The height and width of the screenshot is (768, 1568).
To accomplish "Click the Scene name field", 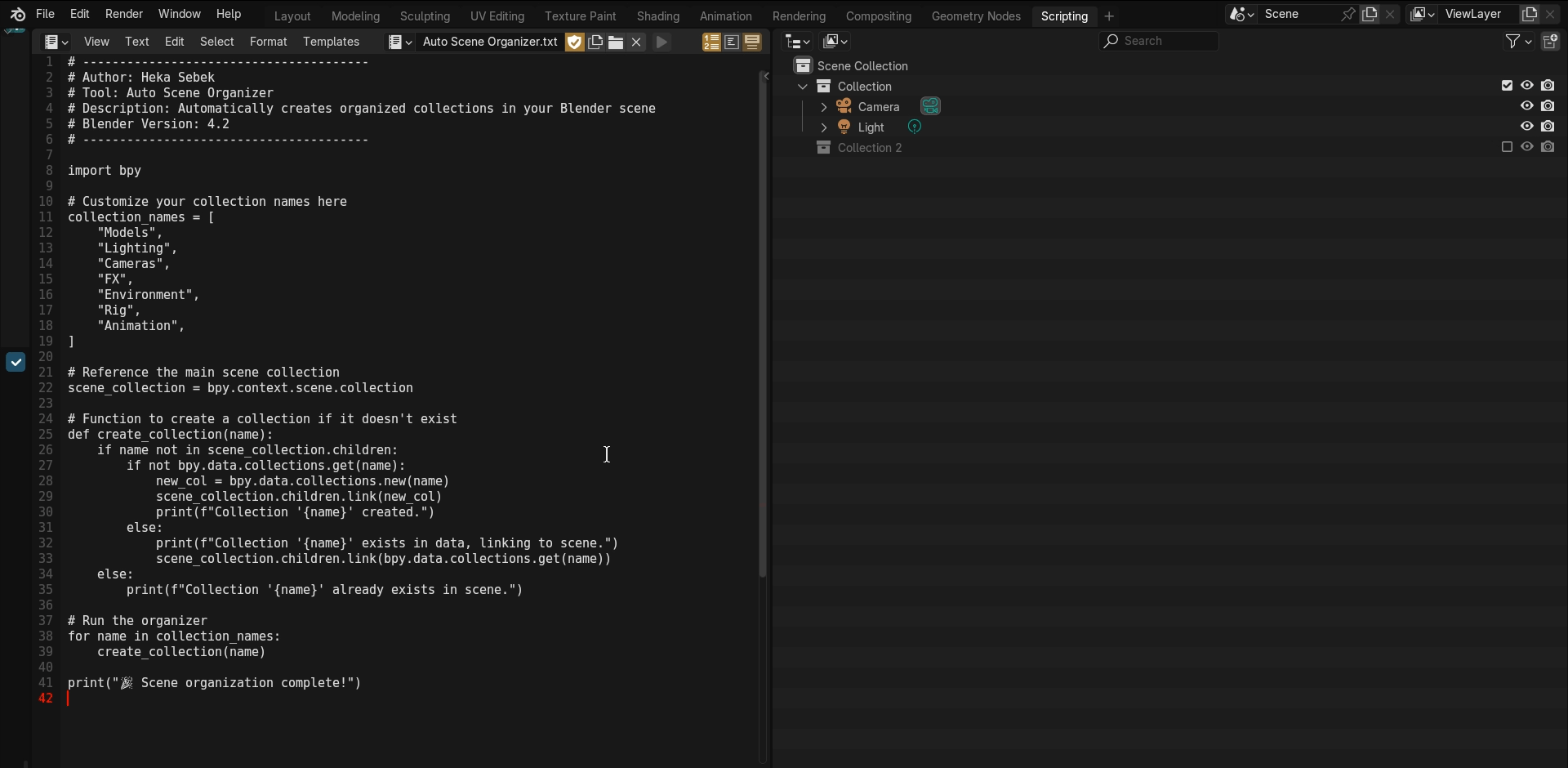I will pos(1300,14).
